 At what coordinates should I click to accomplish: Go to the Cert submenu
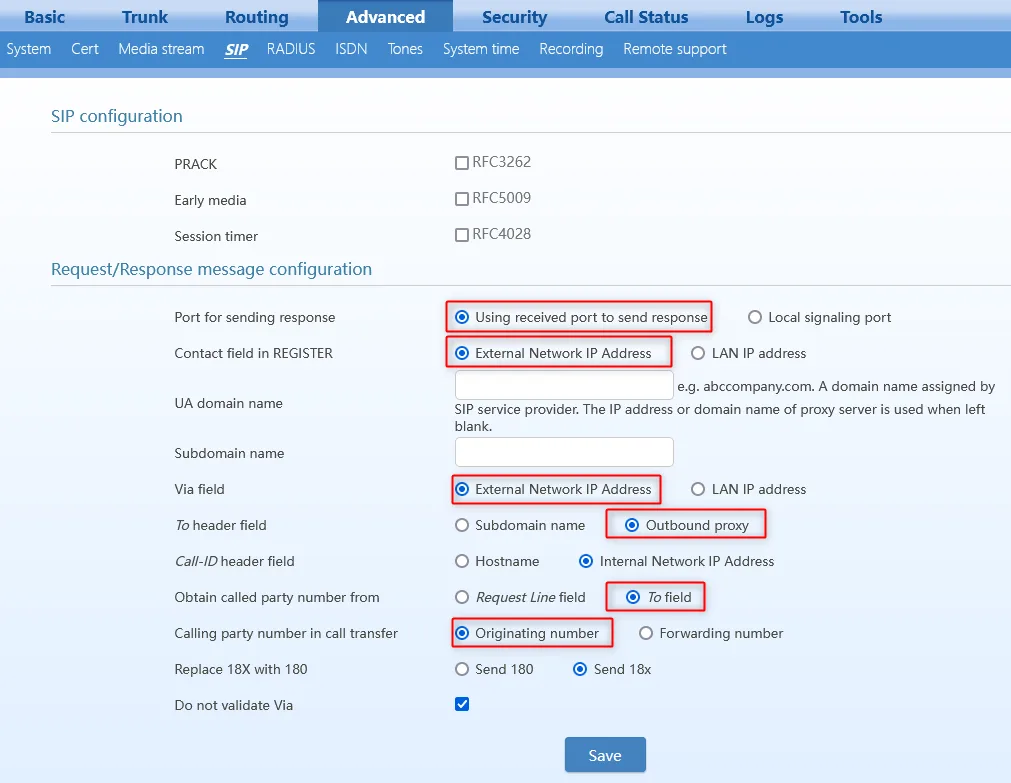(x=85, y=49)
